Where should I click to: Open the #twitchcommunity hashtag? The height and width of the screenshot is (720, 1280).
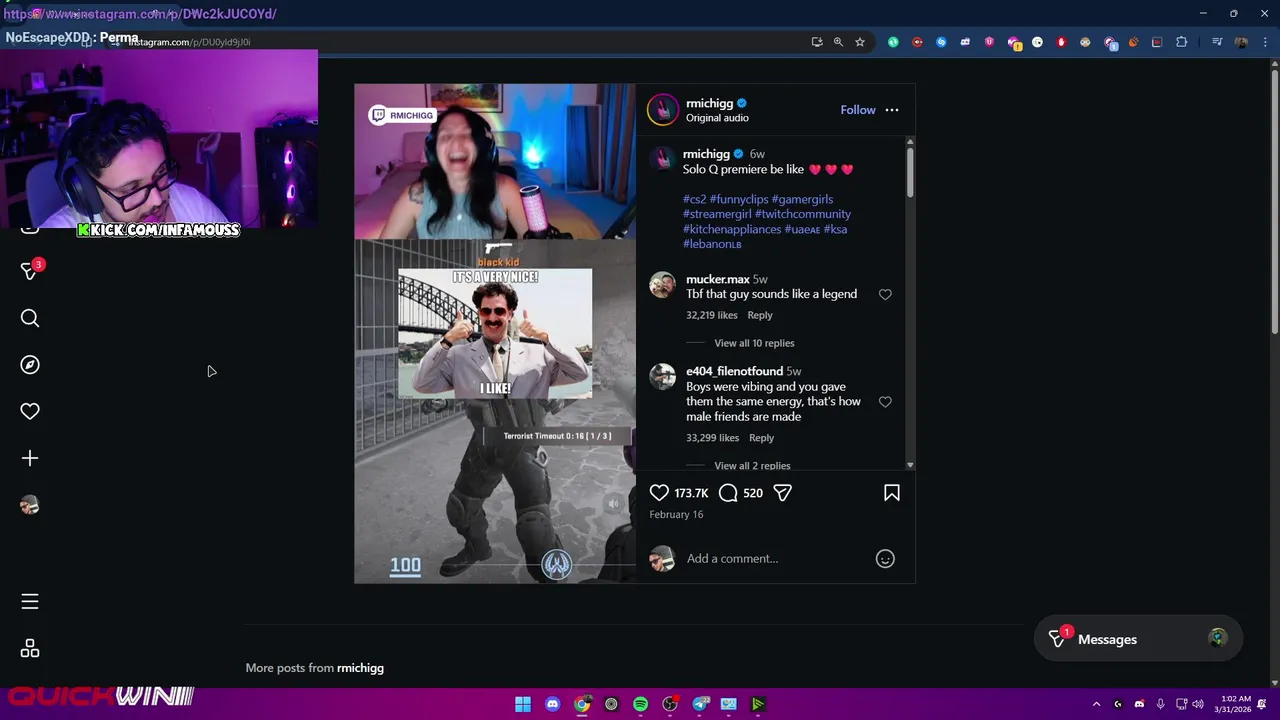[803, 214]
